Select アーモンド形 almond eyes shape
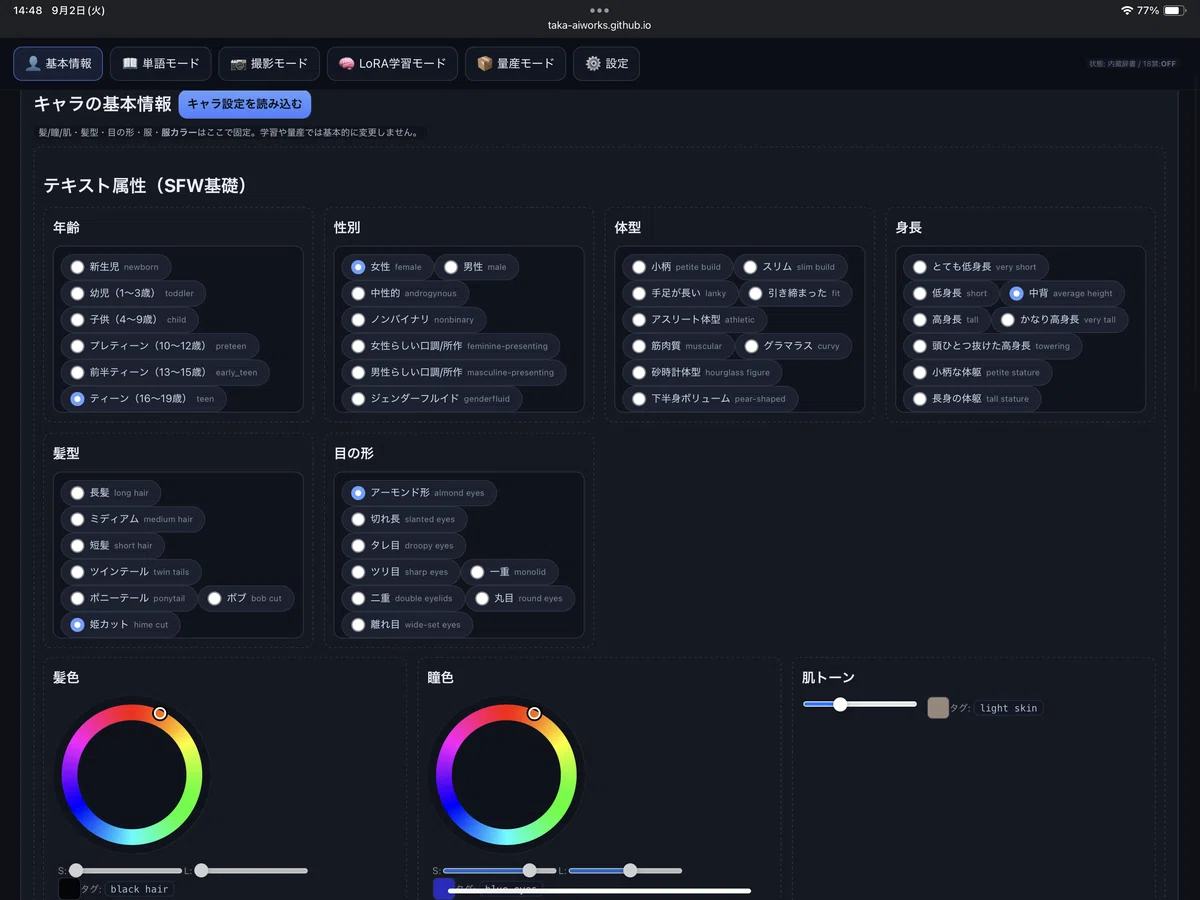Viewport: 1200px width, 900px height. click(x=419, y=493)
